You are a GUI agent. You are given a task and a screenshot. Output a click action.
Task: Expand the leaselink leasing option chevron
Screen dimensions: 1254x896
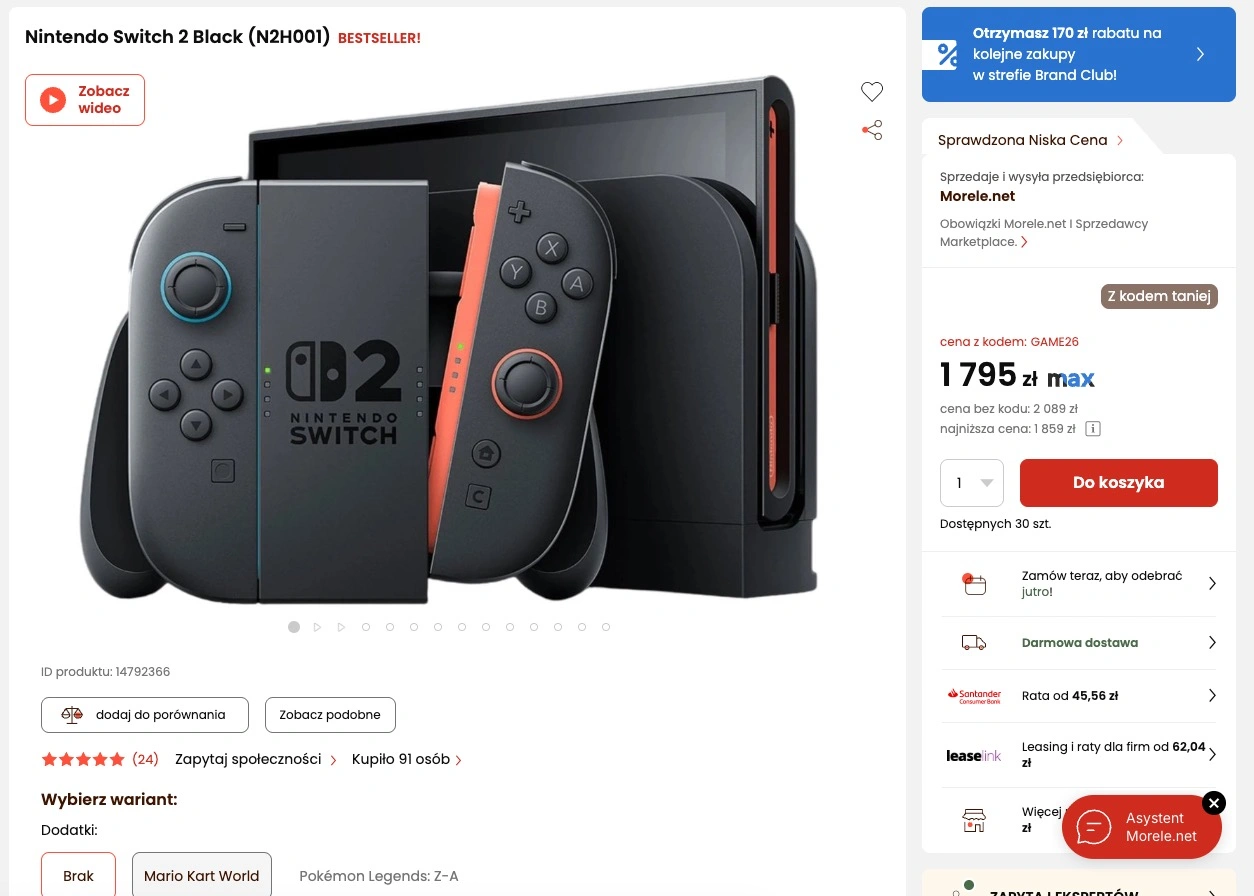pos(1212,755)
